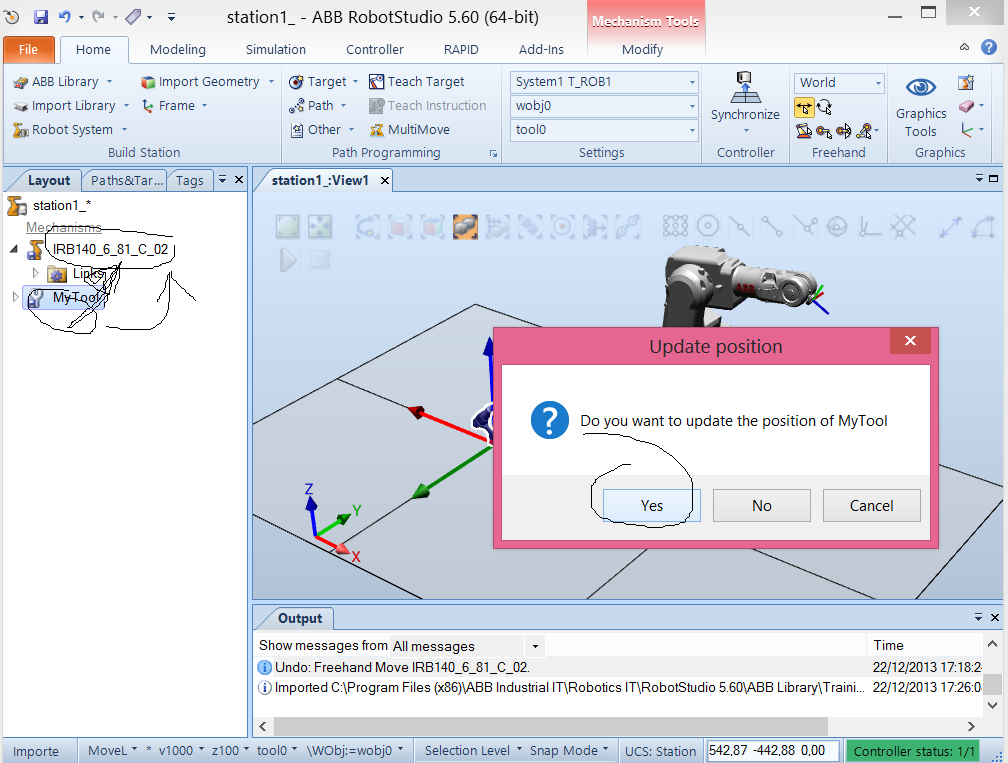Select the freehand Rotate tool
Image resolution: width=1008 pixels, height=763 pixels.
pos(825,107)
